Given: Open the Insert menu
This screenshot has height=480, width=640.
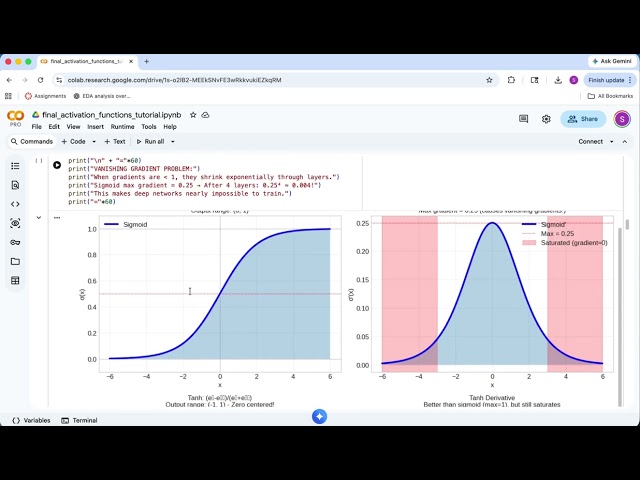Looking at the screenshot, I should 96,127.
